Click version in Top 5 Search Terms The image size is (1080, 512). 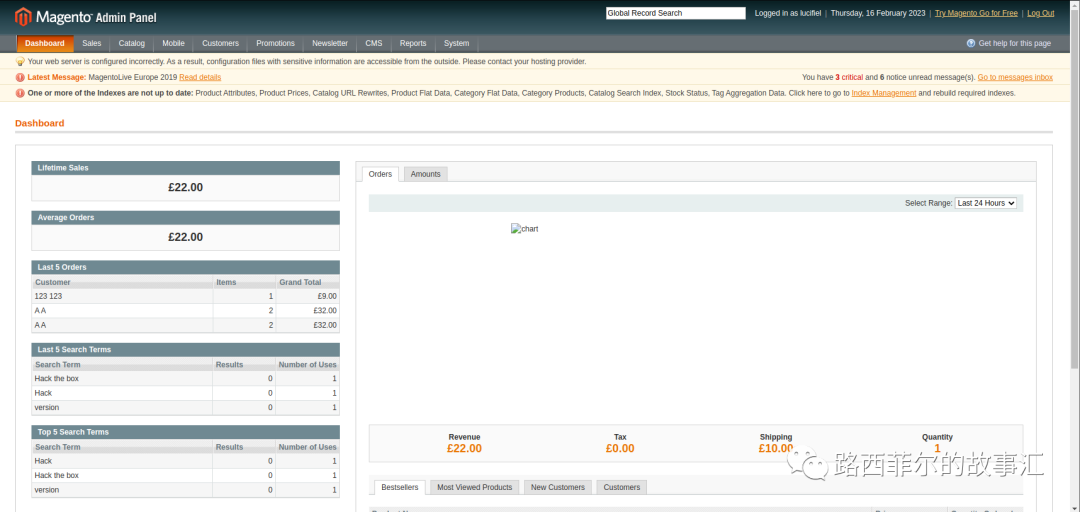pyautogui.click(x=47, y=490)
